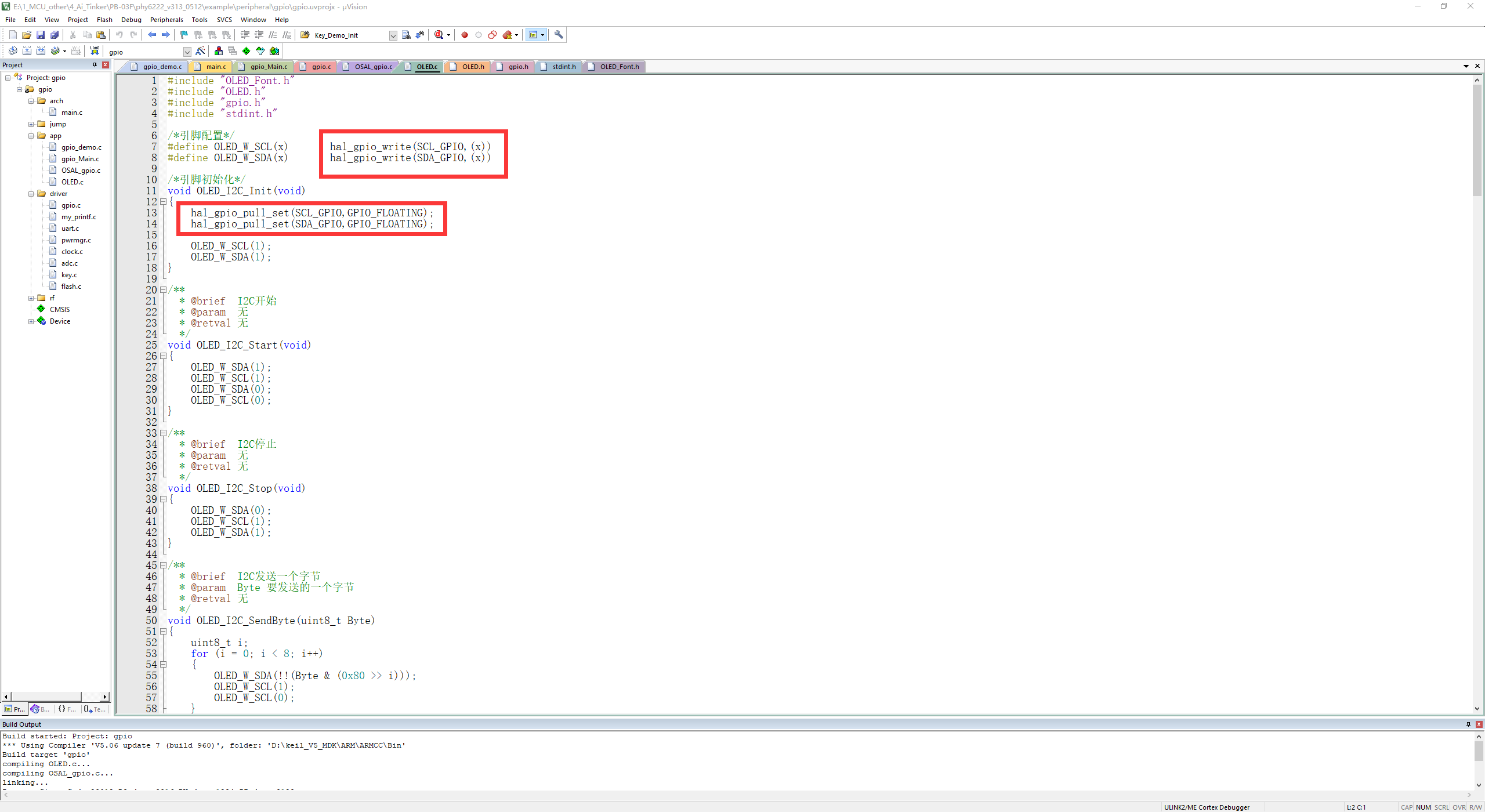Collapse the code fold at line 12

(x=164, y=202)
